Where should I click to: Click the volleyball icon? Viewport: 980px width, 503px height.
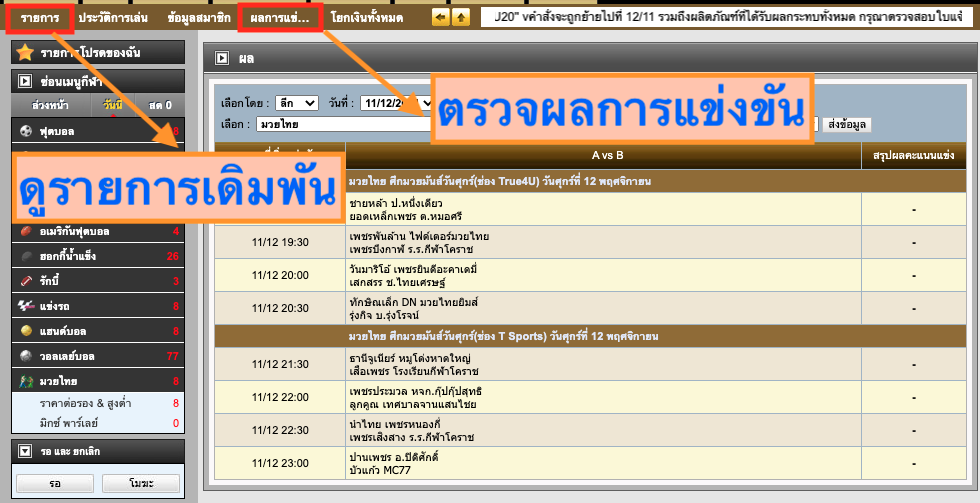click(x=26, y=356)
